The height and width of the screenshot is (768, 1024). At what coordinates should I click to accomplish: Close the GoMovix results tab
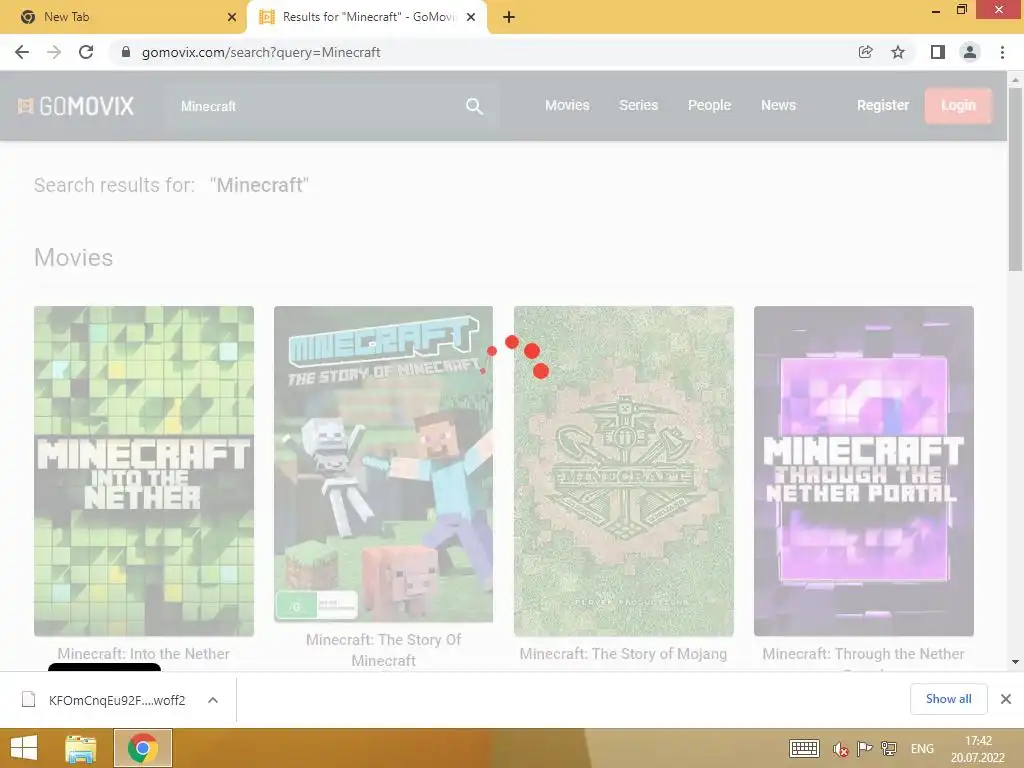471,17
